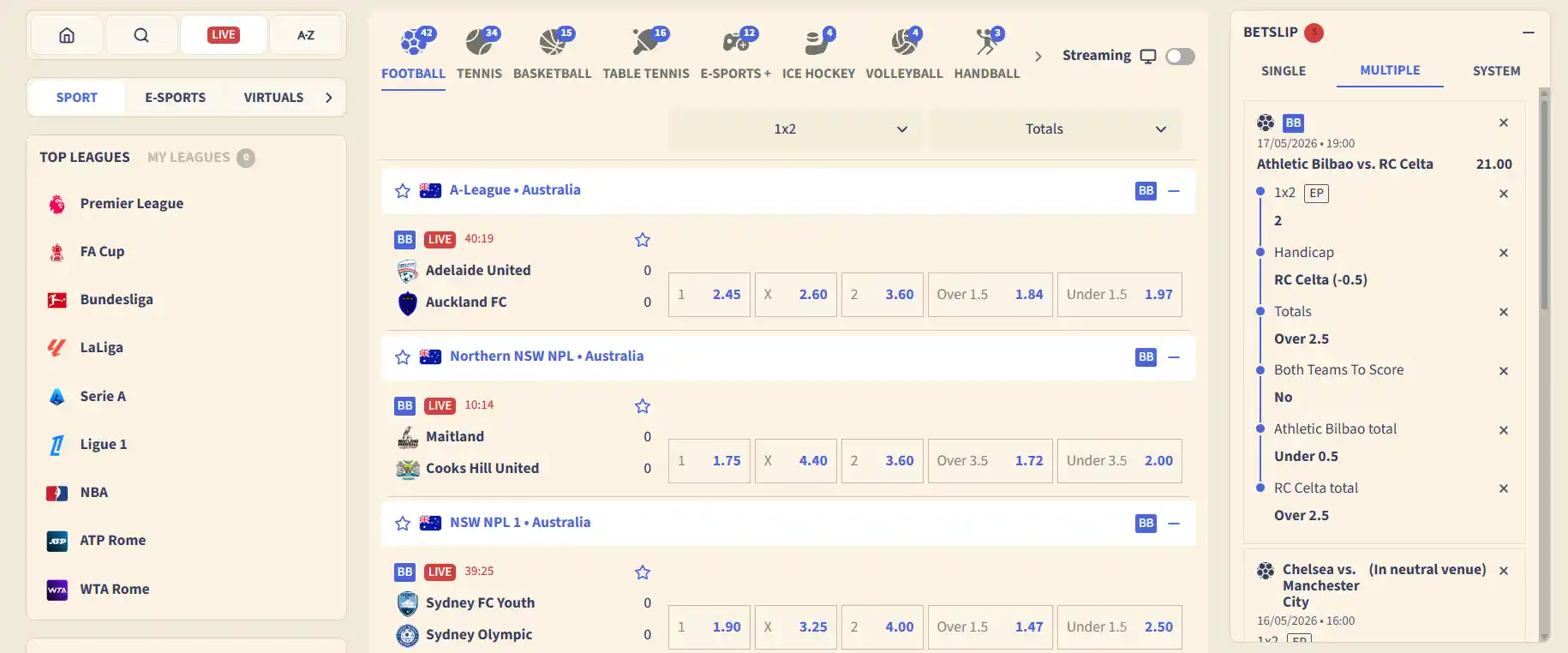
Task: Go to the home page icon
Action: pos(67,35)
